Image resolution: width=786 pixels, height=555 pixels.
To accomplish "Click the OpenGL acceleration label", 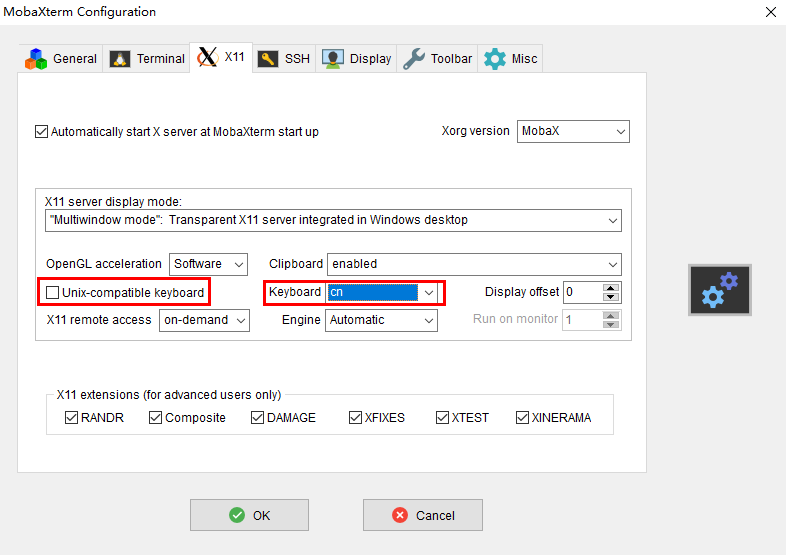I will coord(104,264).
